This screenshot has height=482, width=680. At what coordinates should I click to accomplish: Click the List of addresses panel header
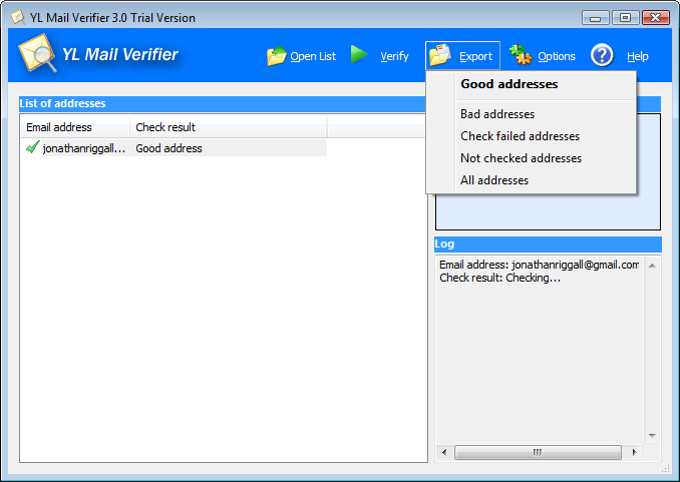[x=222, y=103]
